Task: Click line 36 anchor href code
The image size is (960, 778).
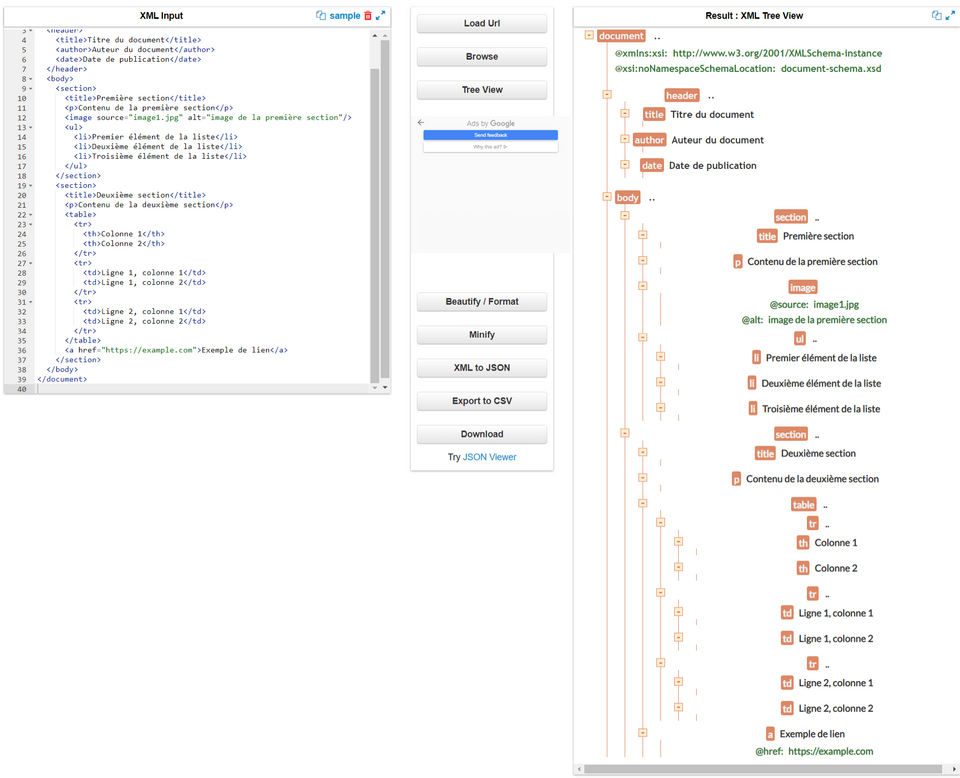Action: pos(176,350)
